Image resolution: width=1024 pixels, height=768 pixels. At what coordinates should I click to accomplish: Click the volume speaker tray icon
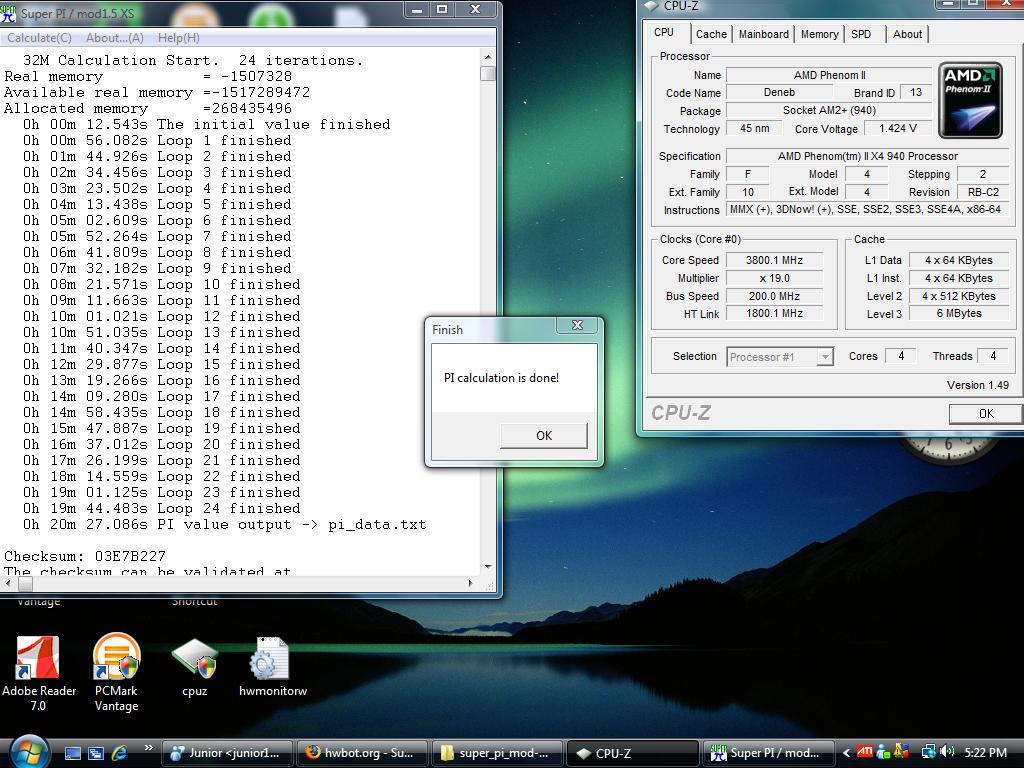click(x=948, y=752)
